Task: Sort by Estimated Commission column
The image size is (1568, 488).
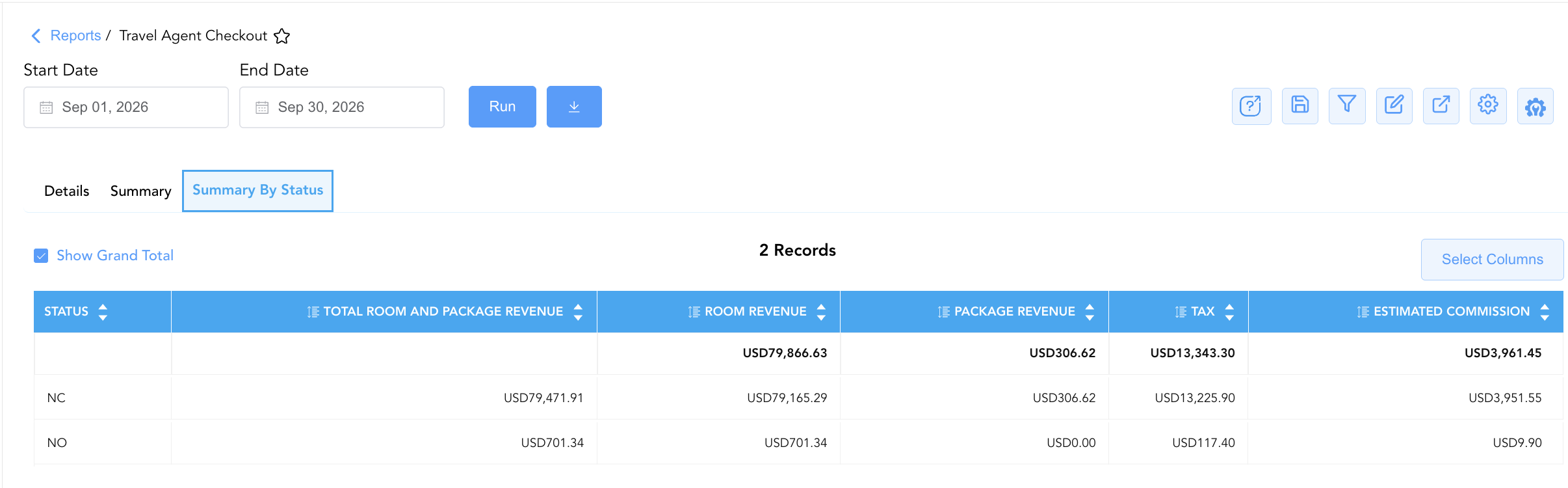Action: [x=1545, y=312]
